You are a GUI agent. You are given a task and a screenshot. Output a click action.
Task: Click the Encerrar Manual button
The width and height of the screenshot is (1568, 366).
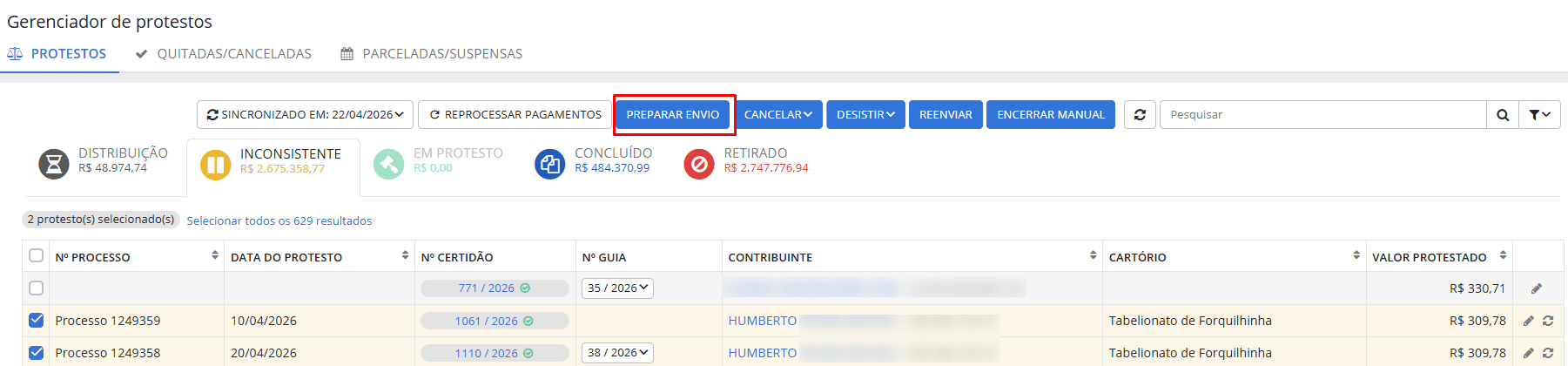1051,115
